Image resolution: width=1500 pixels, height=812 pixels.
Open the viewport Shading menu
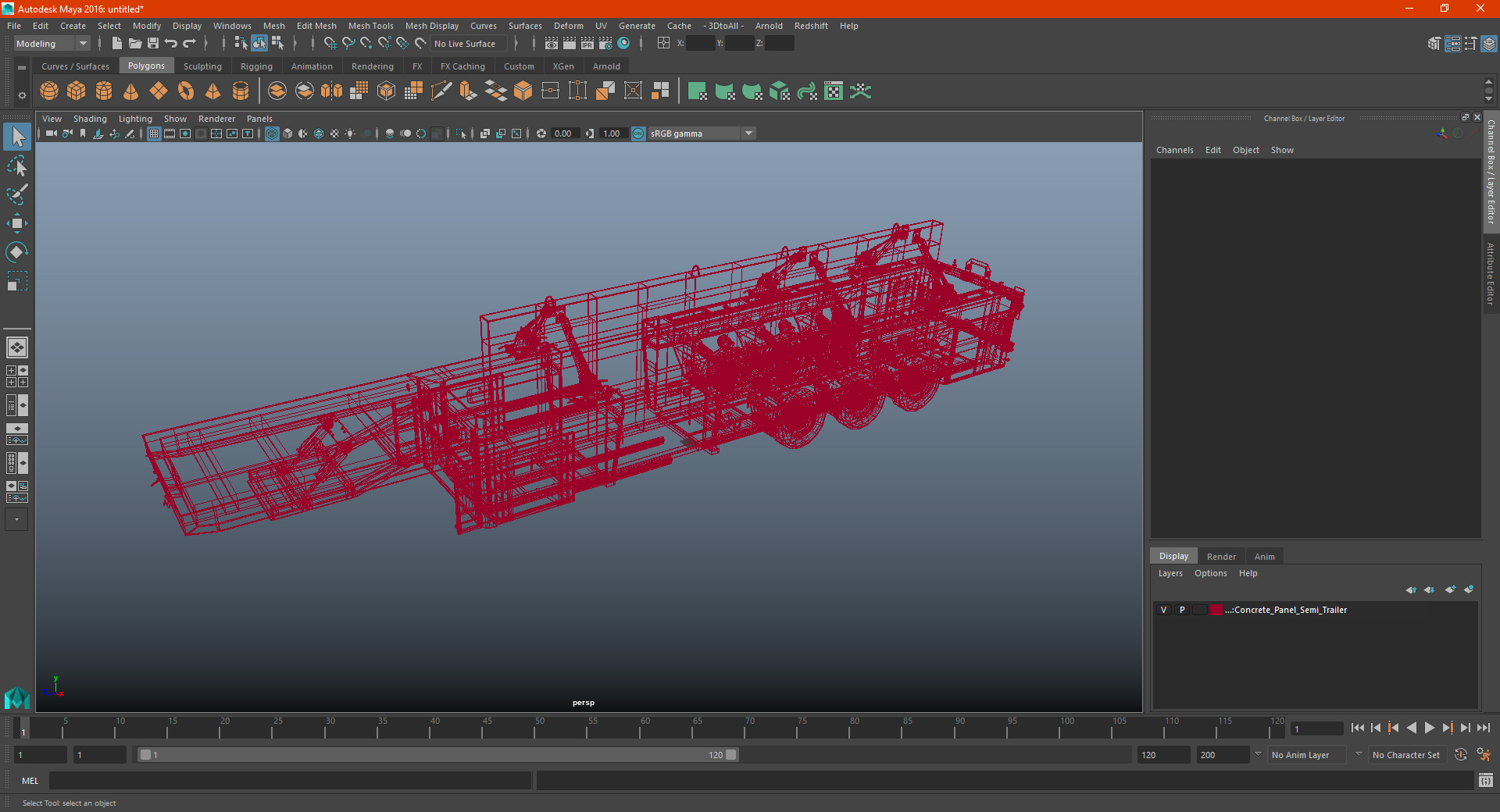(90, 119)
